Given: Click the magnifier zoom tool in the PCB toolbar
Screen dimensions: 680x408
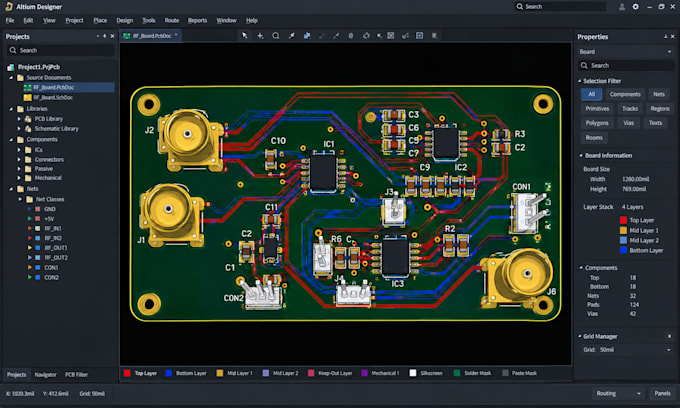Looking at the screenshot, I should [x=276, y=36].
